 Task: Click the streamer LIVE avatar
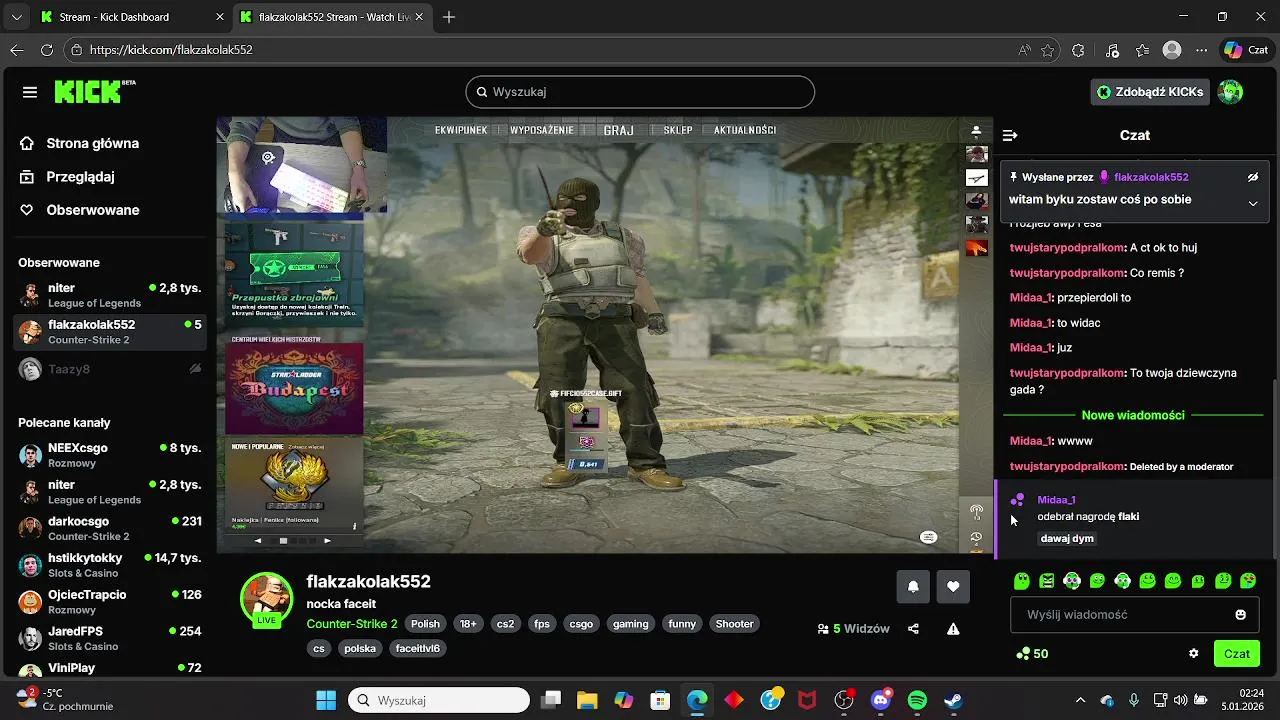266,599
